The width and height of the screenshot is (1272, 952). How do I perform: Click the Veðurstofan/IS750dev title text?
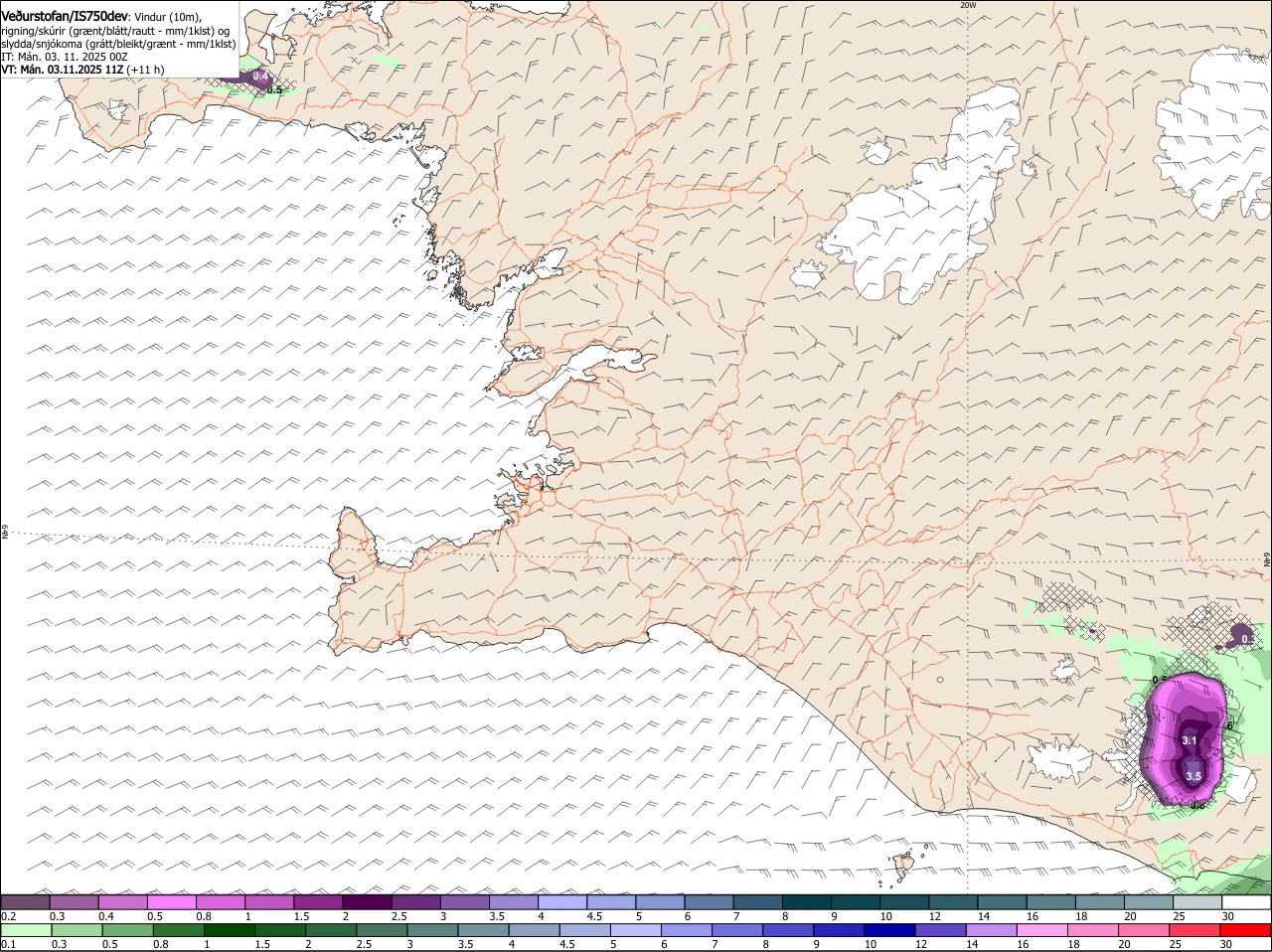coord(65,15)
